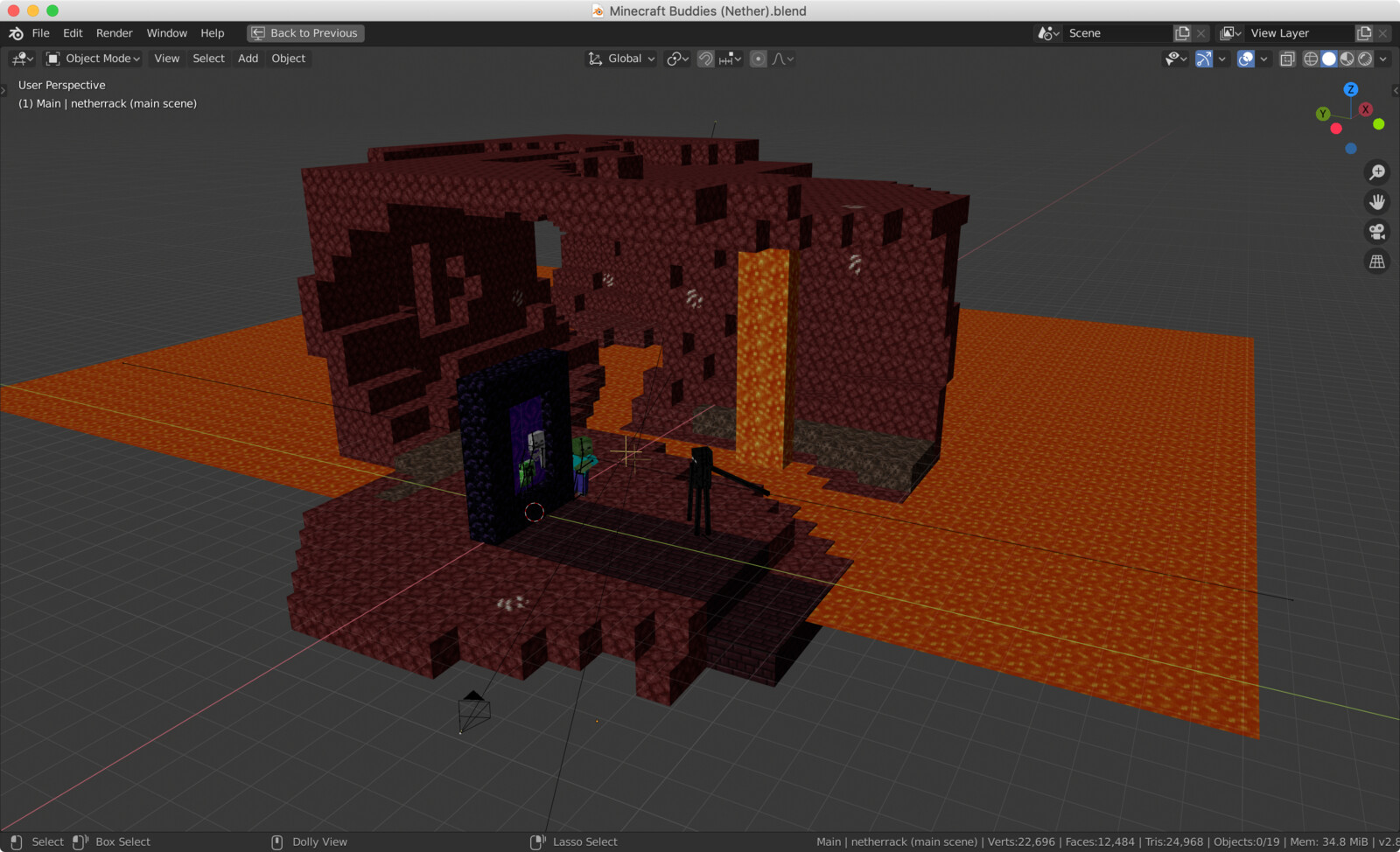The height and width of the screenshot is (852, 1400).
Task: Open object type visibility dropdown
Action: [x=1176, y=59]
